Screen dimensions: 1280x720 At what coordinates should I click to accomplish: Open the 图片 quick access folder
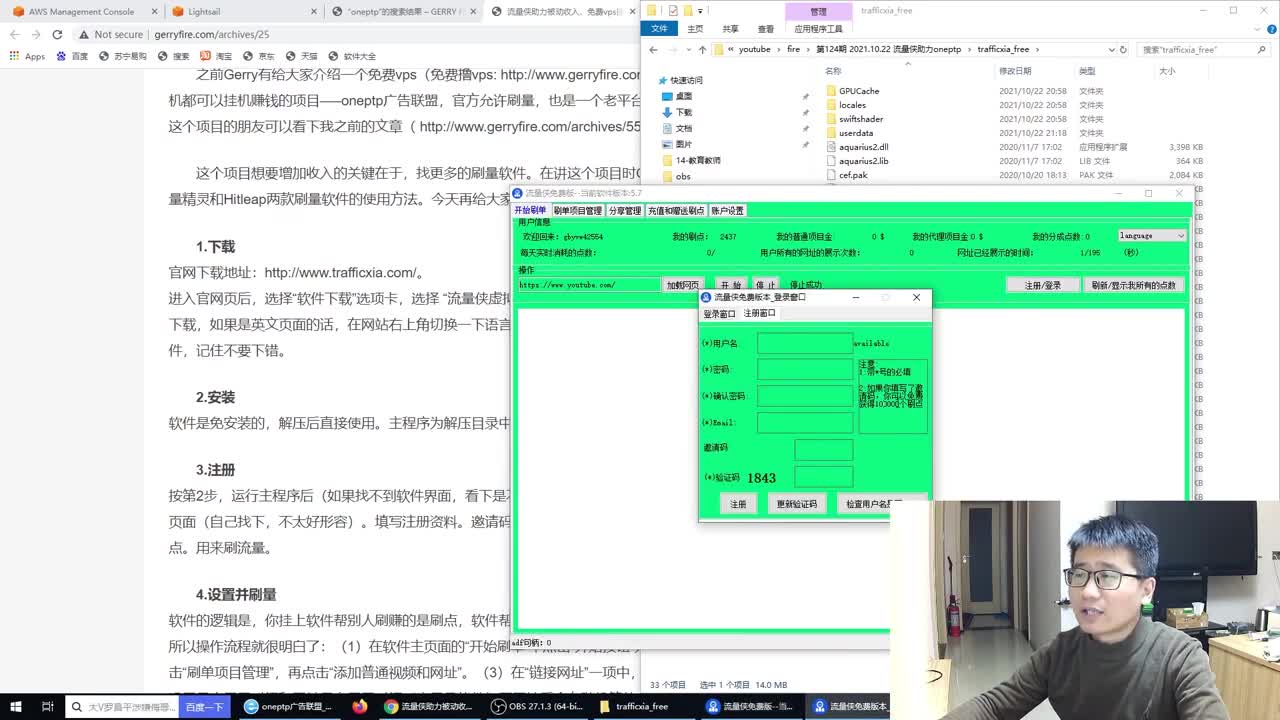(684, 144)
